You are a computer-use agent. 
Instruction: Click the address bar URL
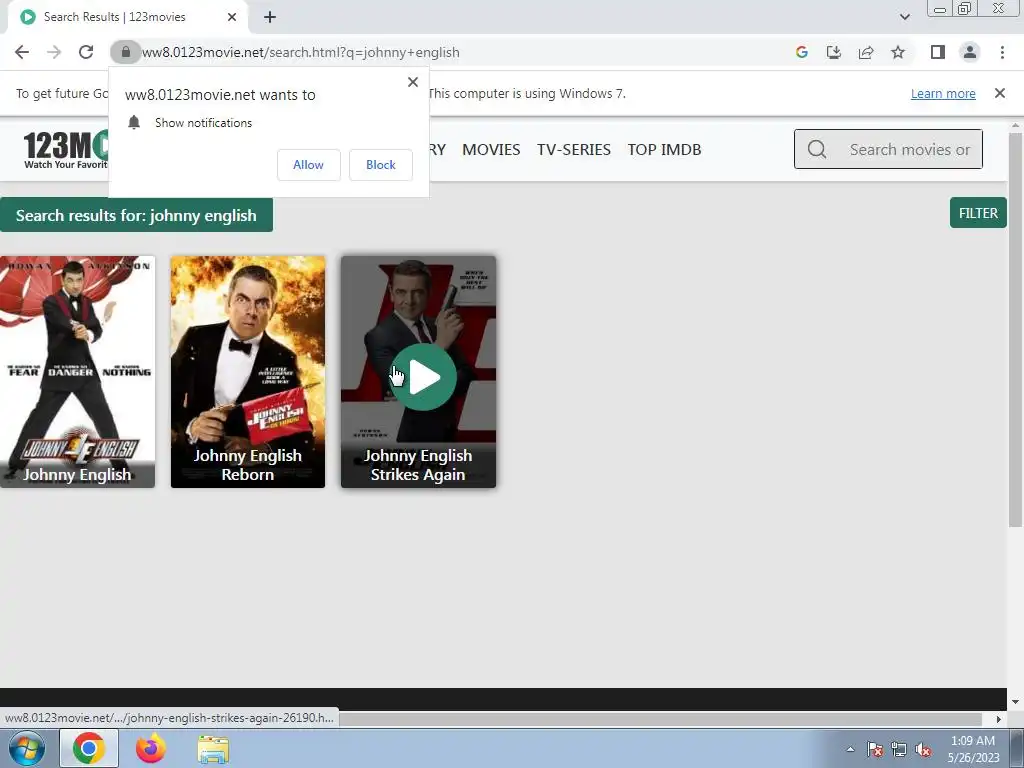click(x=301, y=52)
